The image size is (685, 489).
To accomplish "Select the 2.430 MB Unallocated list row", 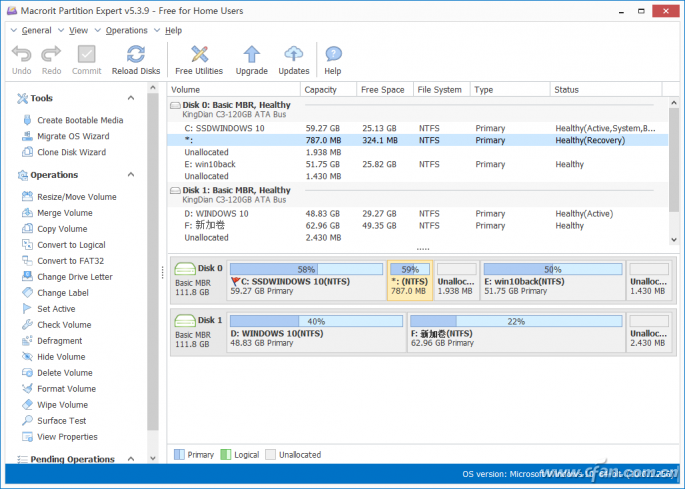I will tap(418, 238).
